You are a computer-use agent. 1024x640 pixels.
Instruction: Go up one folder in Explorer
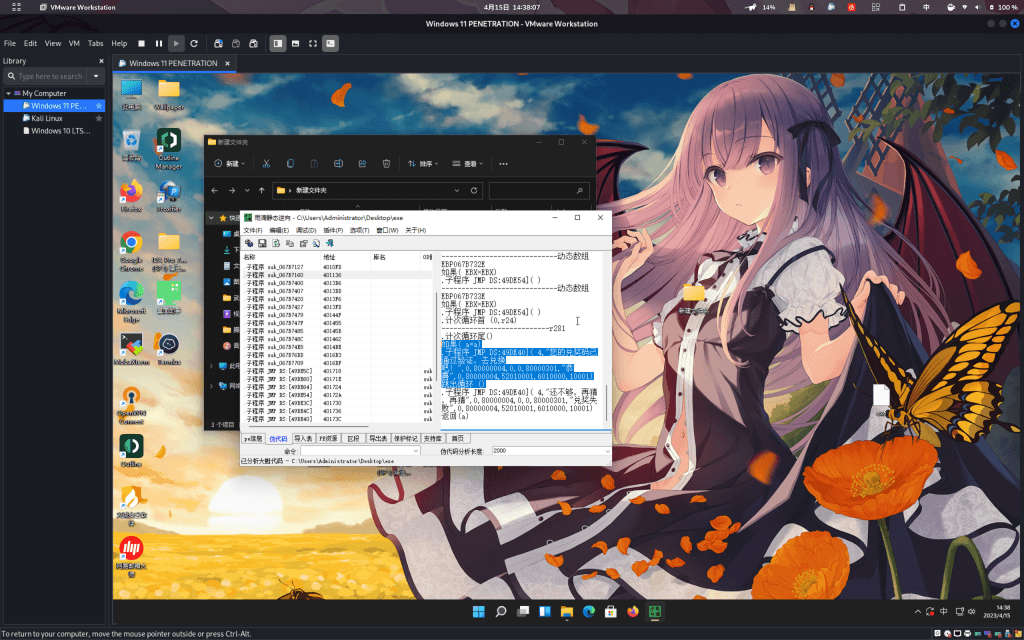(x=262, y=191)
